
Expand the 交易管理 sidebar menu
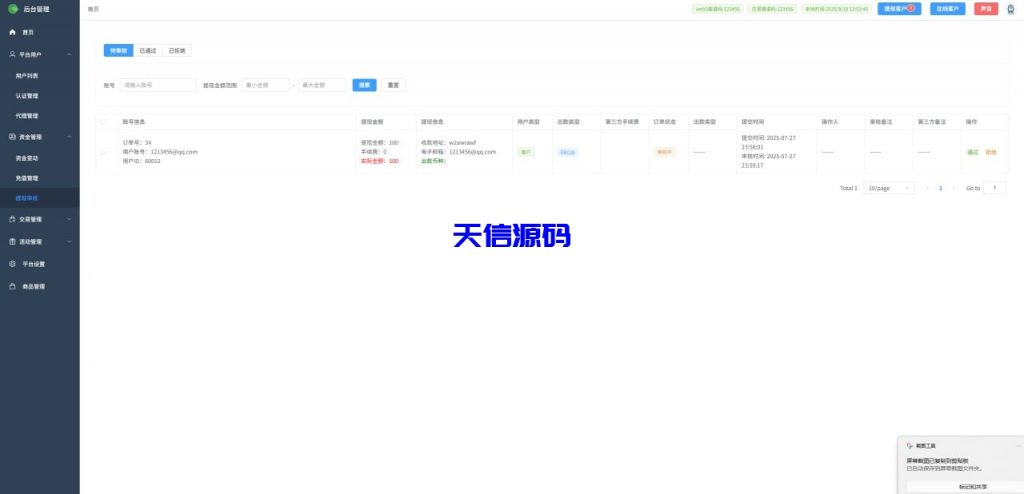[40, 219]
